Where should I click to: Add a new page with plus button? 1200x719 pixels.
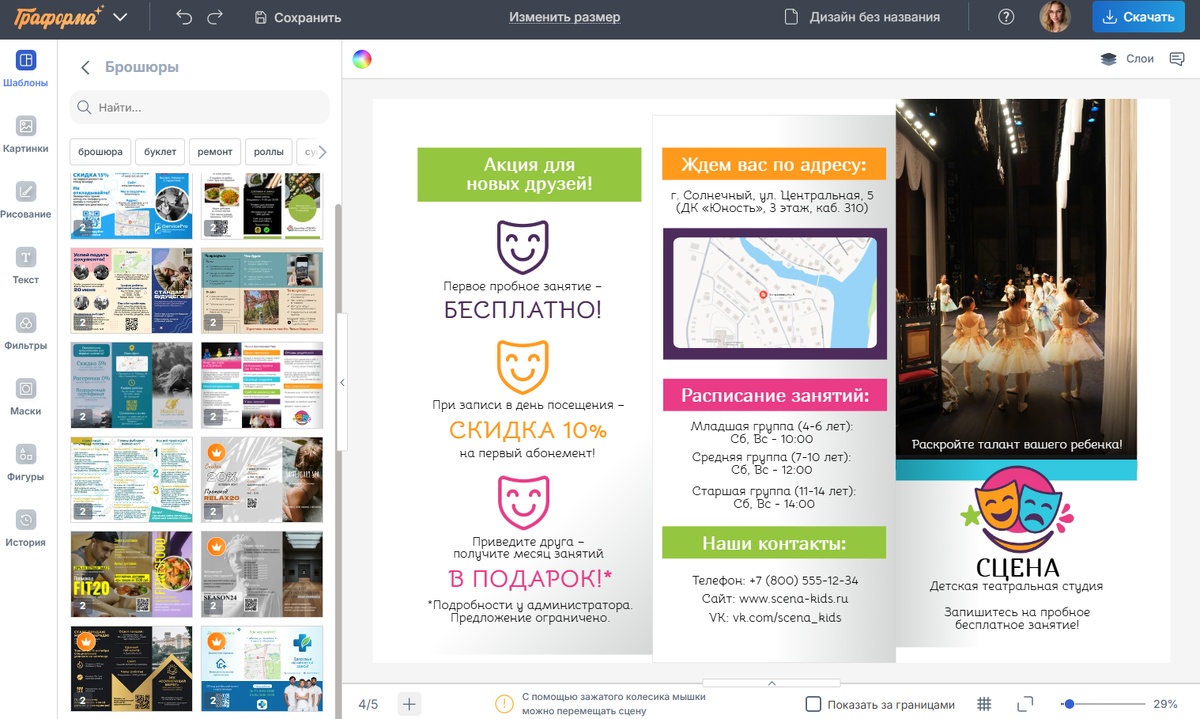point(409,704)
